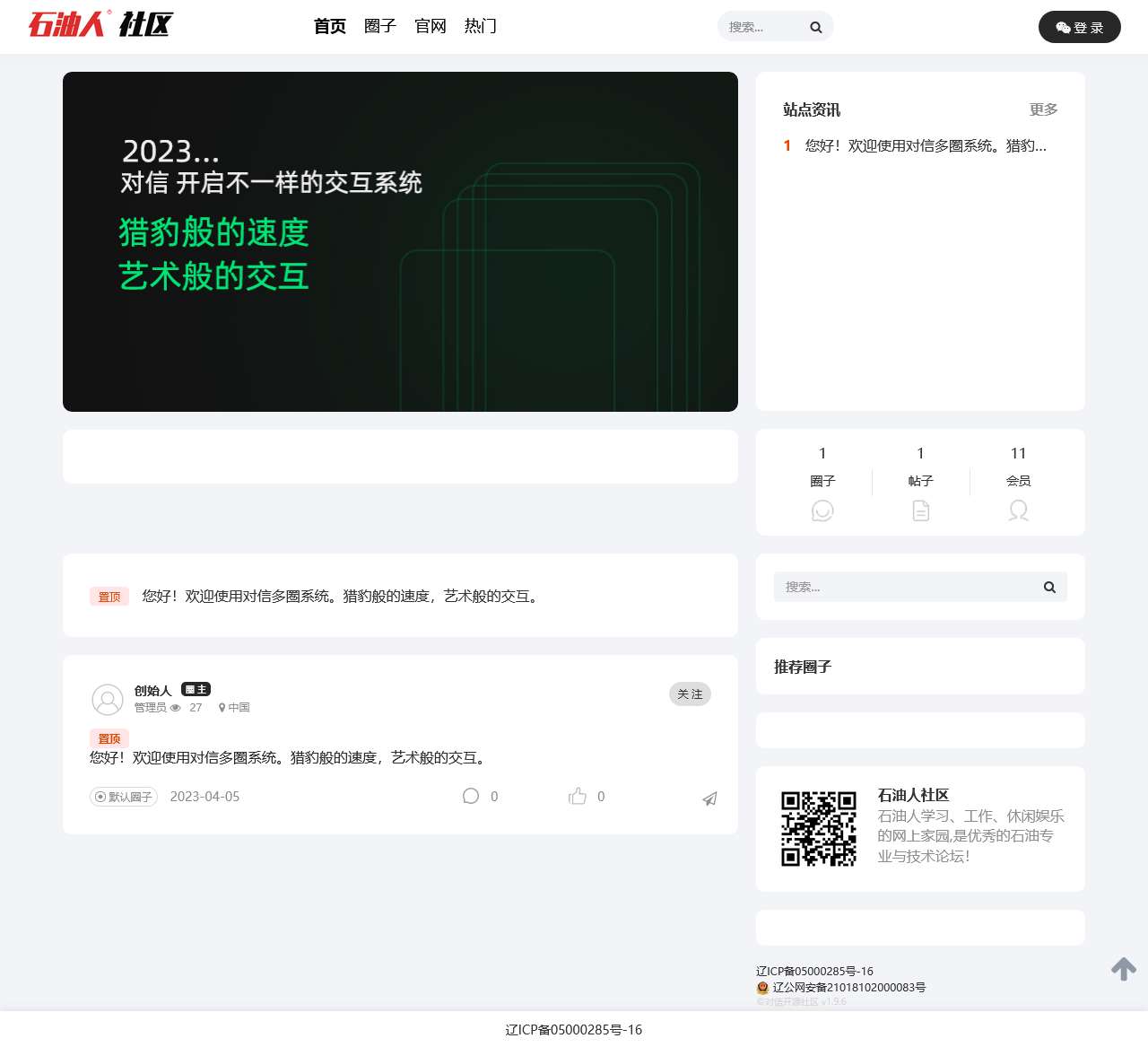Click the 登录 button
Viewport: 1148px width, 1047px height.
pyautogui.click(x=1080, y=27)
